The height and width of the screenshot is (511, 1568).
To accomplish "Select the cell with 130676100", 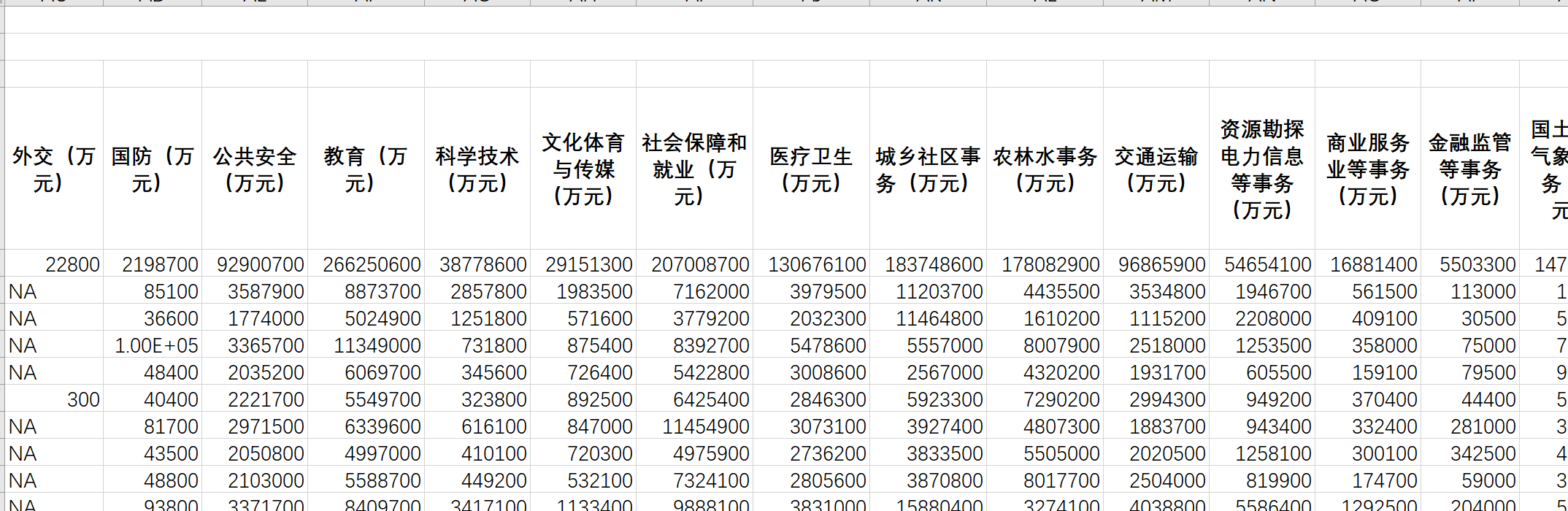I will coord(811,264).
